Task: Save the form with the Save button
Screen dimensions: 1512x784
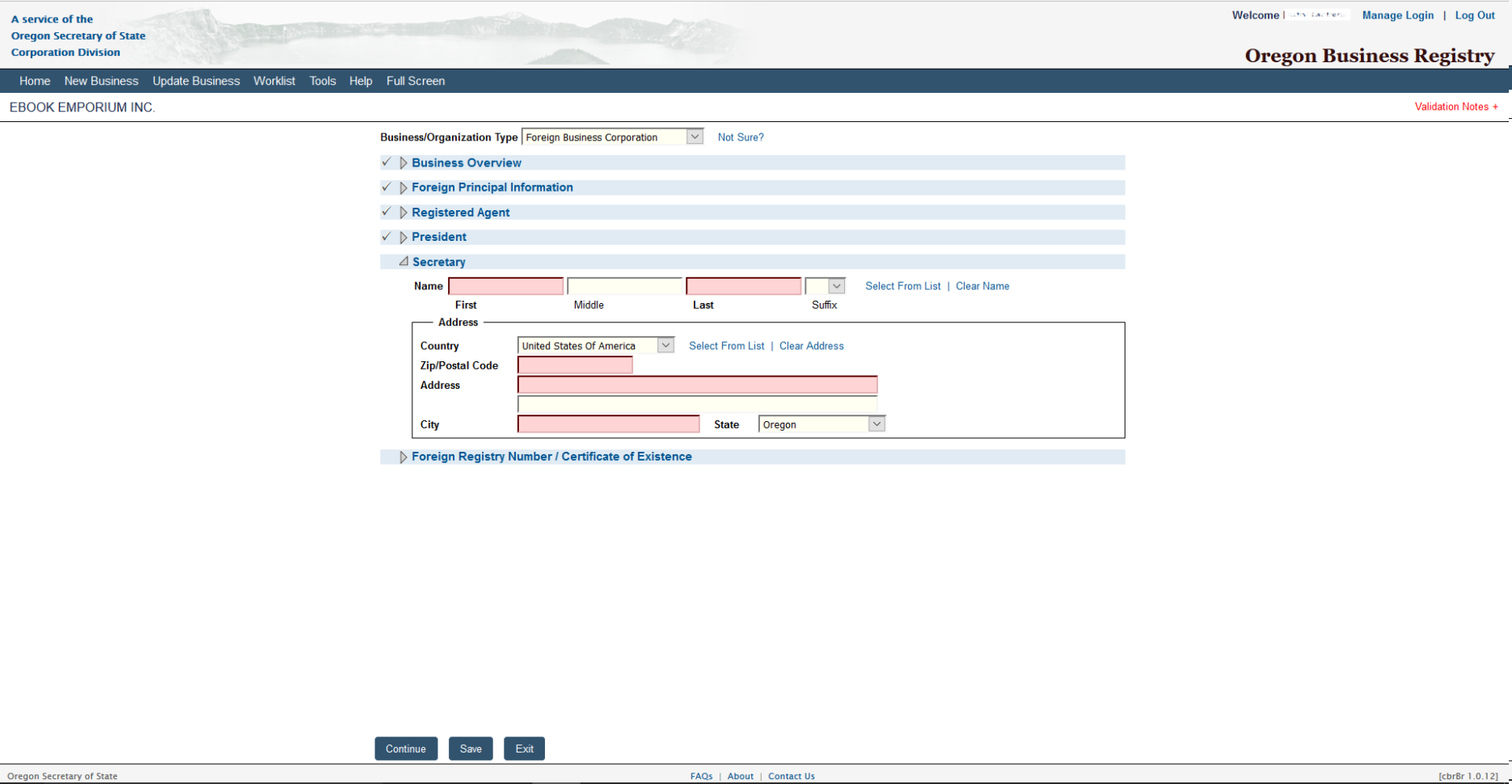Action: [471, 748]
